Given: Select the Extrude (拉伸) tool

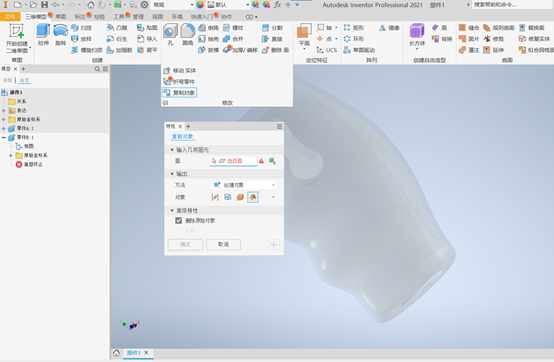Looking at the screenshot, I should [x=43, y=35].
